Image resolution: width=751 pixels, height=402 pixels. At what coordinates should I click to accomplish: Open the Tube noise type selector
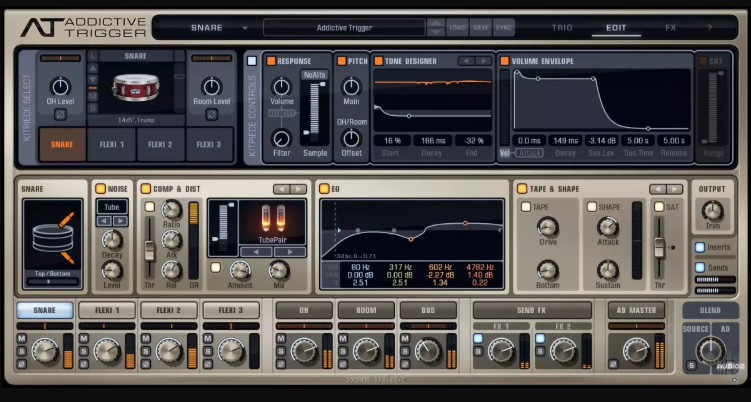click(x=112, y=207)
